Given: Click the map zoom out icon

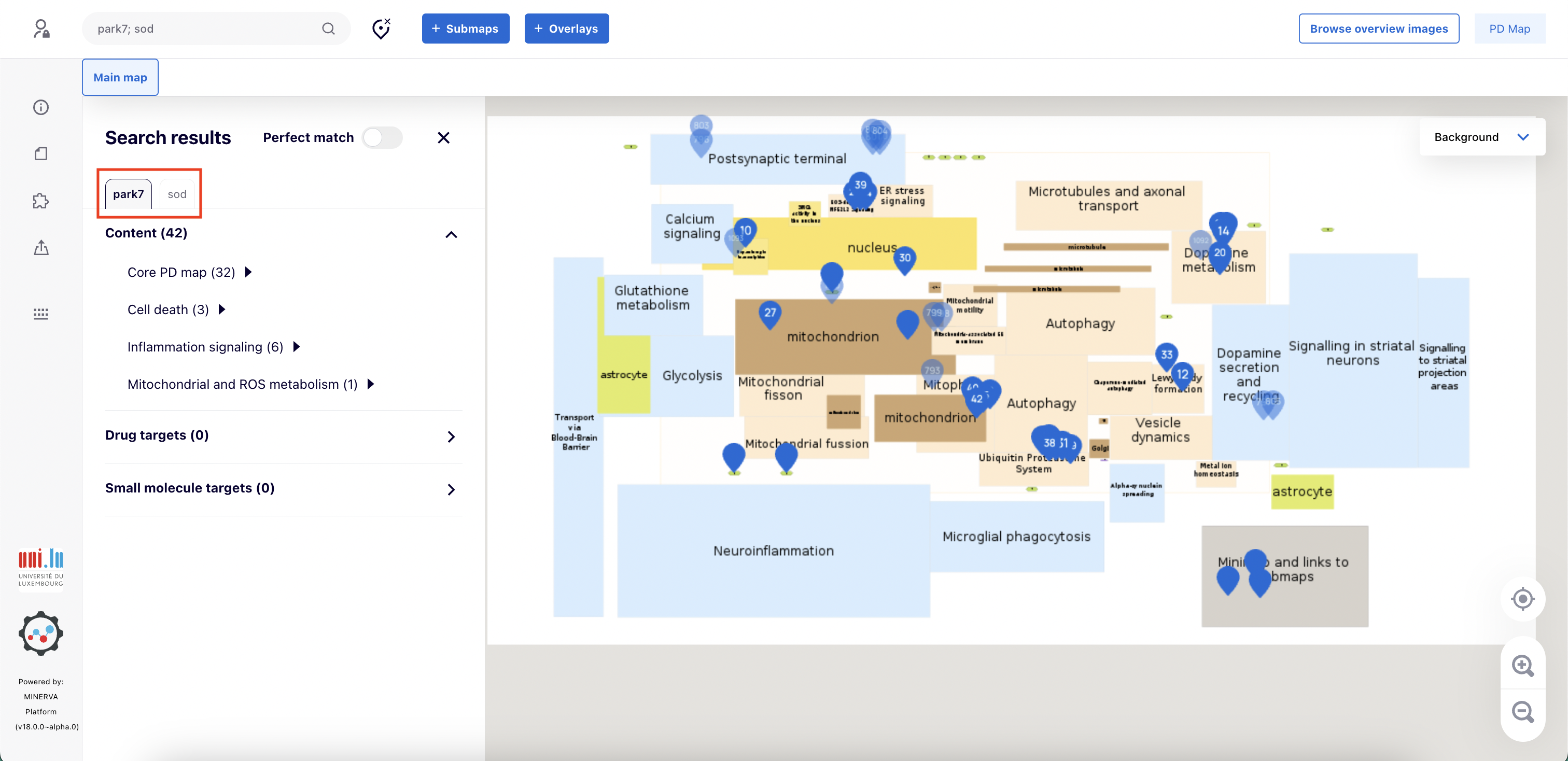Looking at the screenshot, I should (x=1522, y=712).
